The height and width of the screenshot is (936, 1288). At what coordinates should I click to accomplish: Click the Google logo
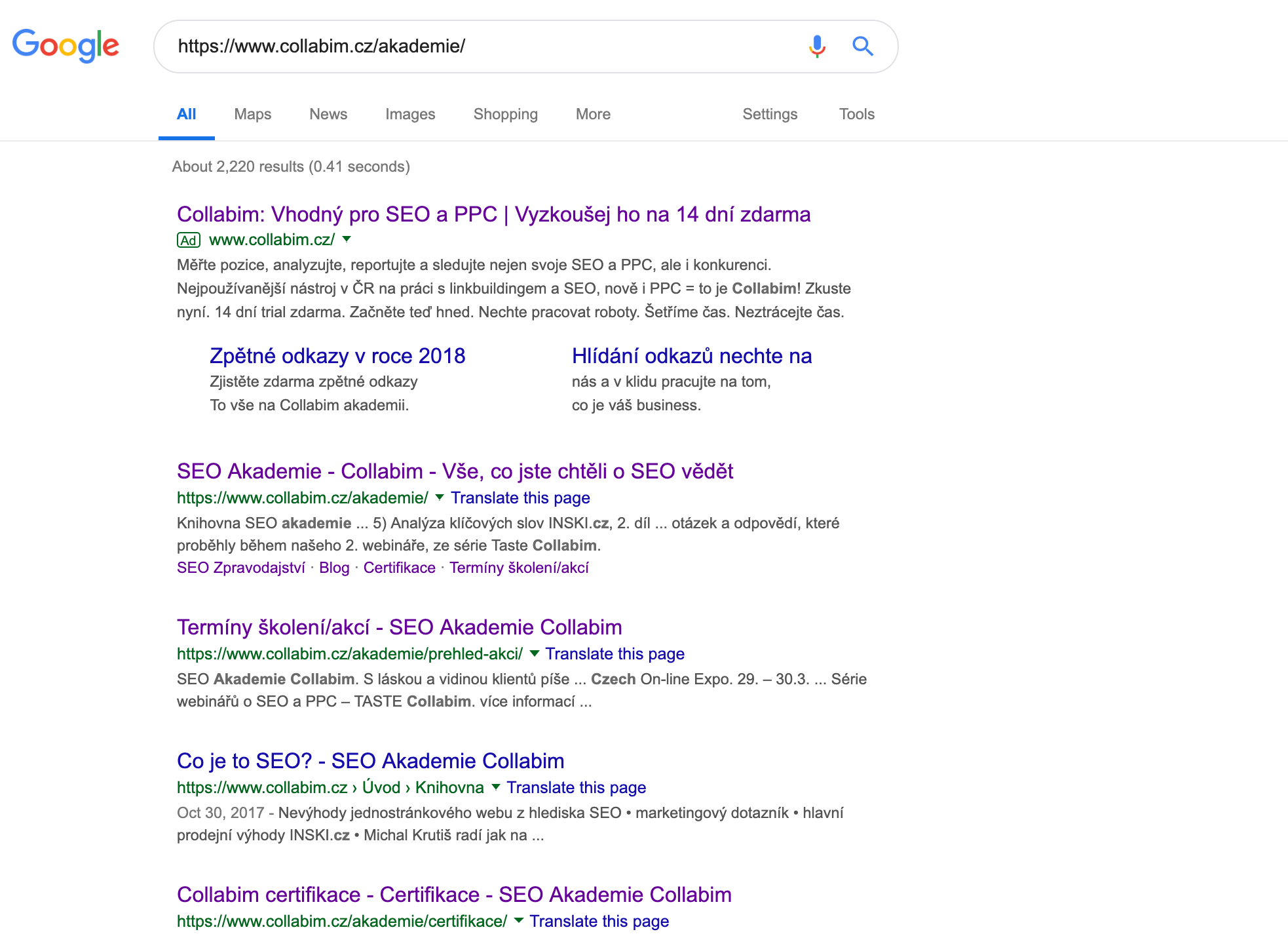point(66,46)
